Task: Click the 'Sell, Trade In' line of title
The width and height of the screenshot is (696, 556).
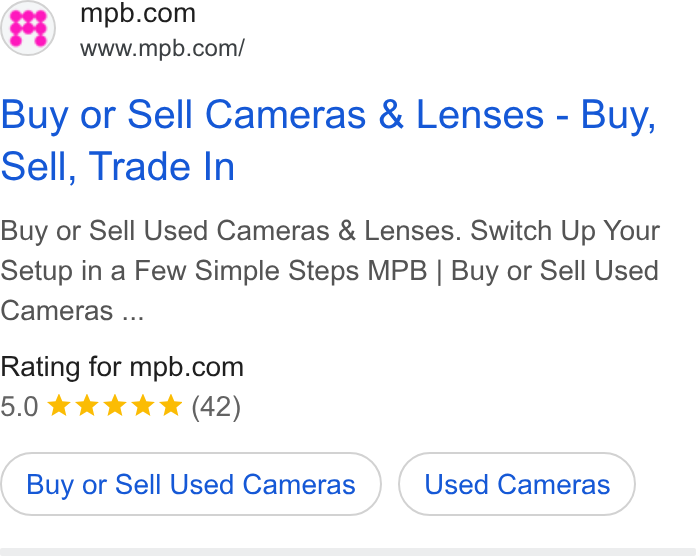Action: [x=118, y=167]
